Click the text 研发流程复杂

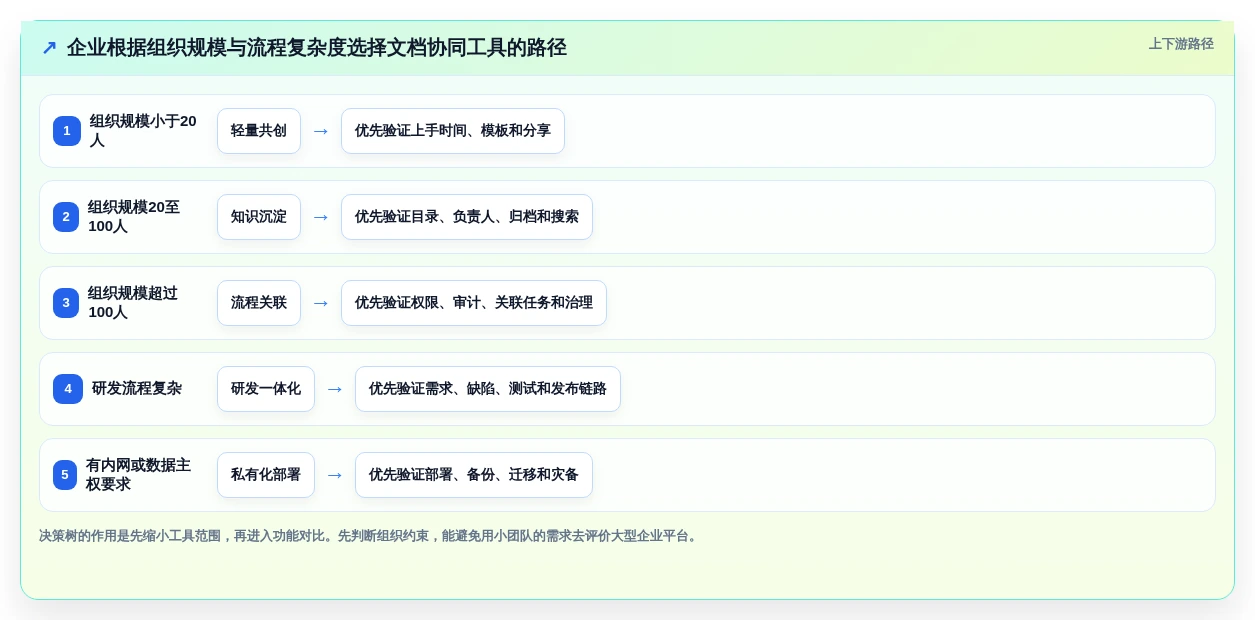pos(137,389)
